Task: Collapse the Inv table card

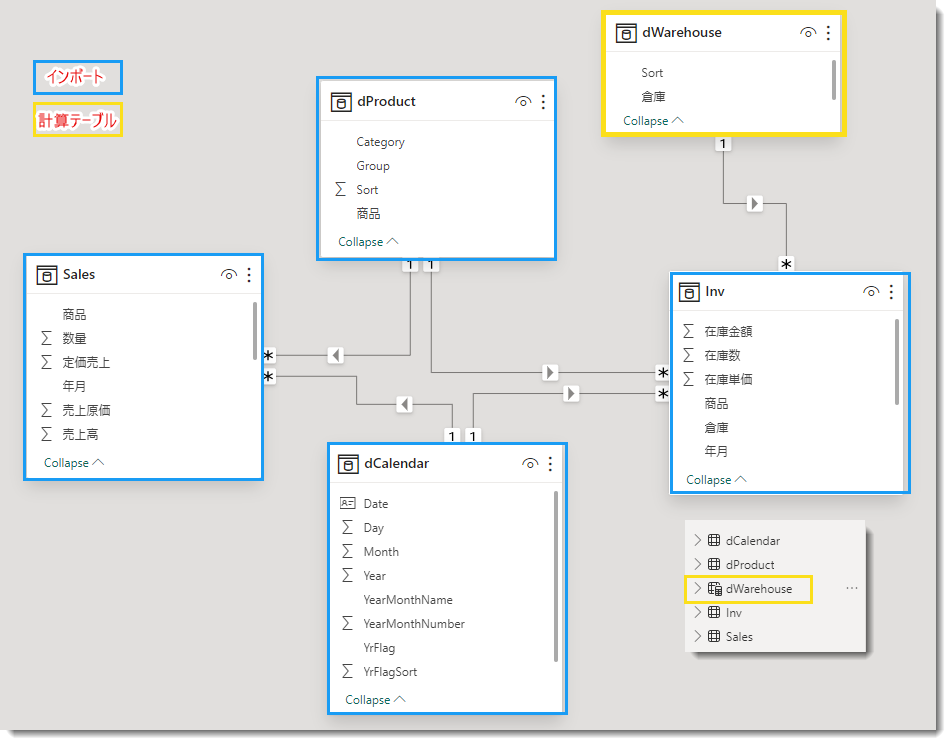Action: (716, 480)
